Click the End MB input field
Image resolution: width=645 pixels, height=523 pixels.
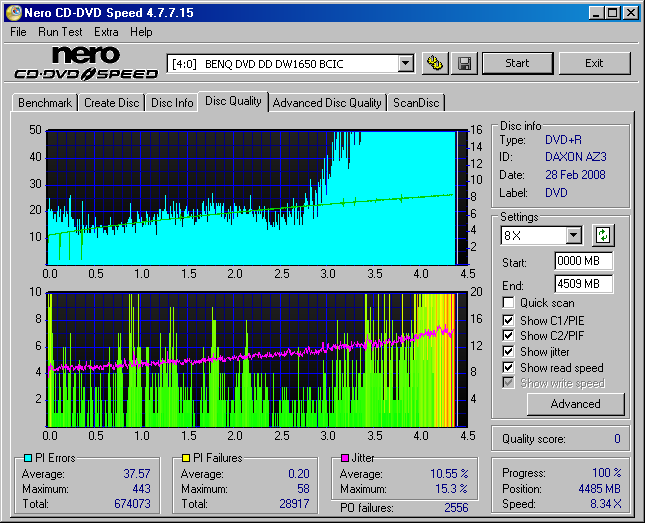tap(583, 284)
